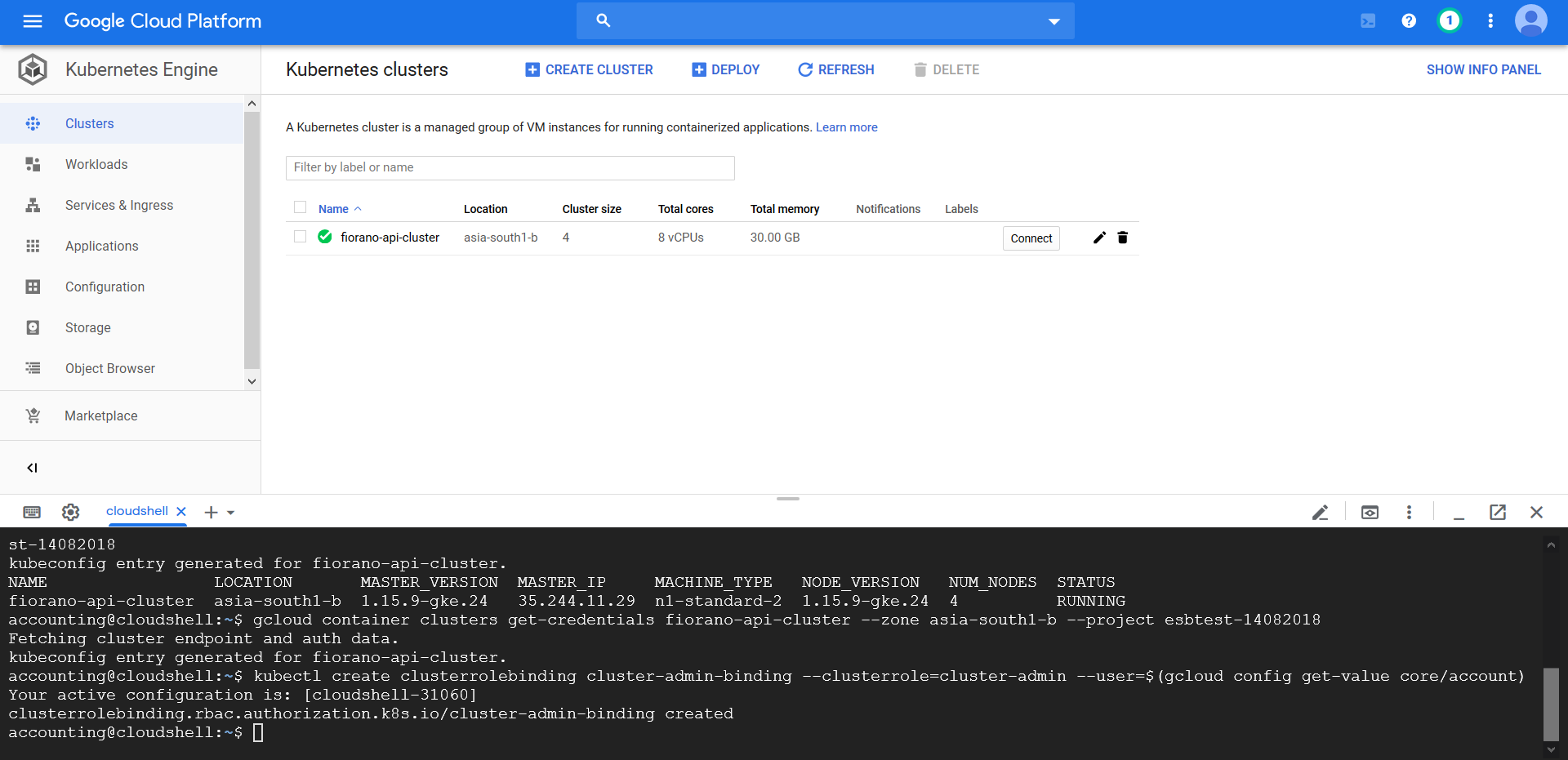1568x760 pixels.
Task: Click the Labels column header
Action: (962, 209)
